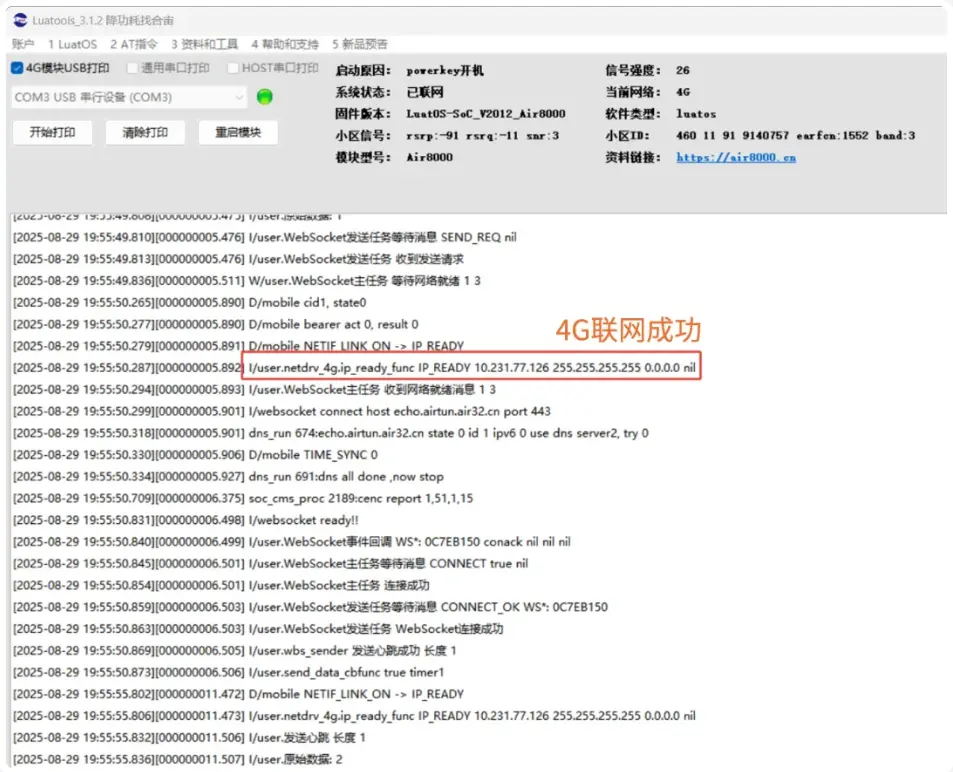Image resolution: width=953 pixels, height=772 pixels.
Task: Click the websocket connect host echo.airtun.air32.cn line
Action: pyautogui.click(x=282, y=412)
